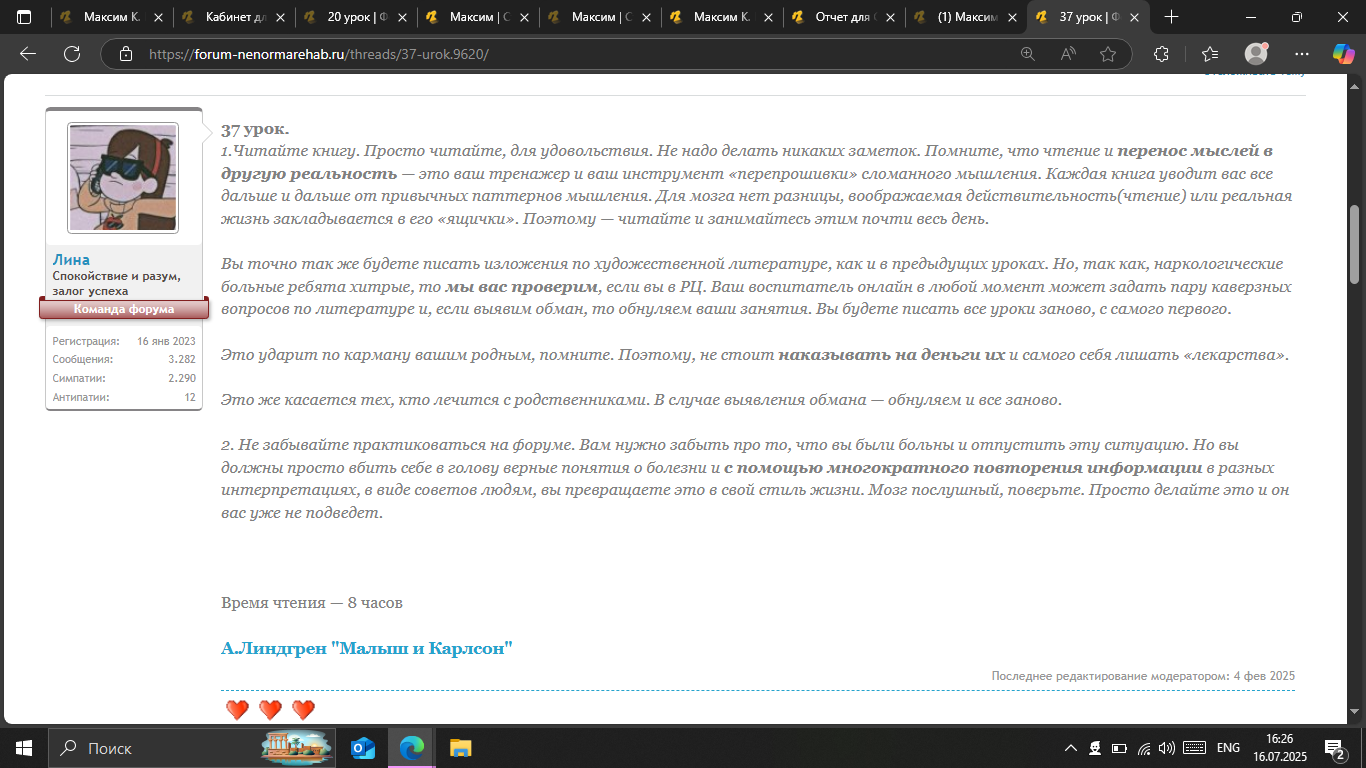Switch to the "Кабинет" browser tab

[232, 17]
